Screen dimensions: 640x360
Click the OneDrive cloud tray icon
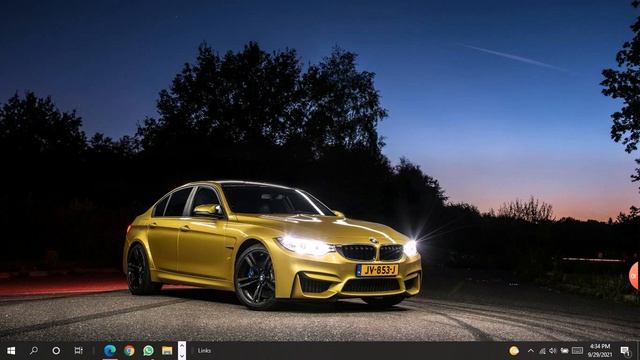coord(564,351)
